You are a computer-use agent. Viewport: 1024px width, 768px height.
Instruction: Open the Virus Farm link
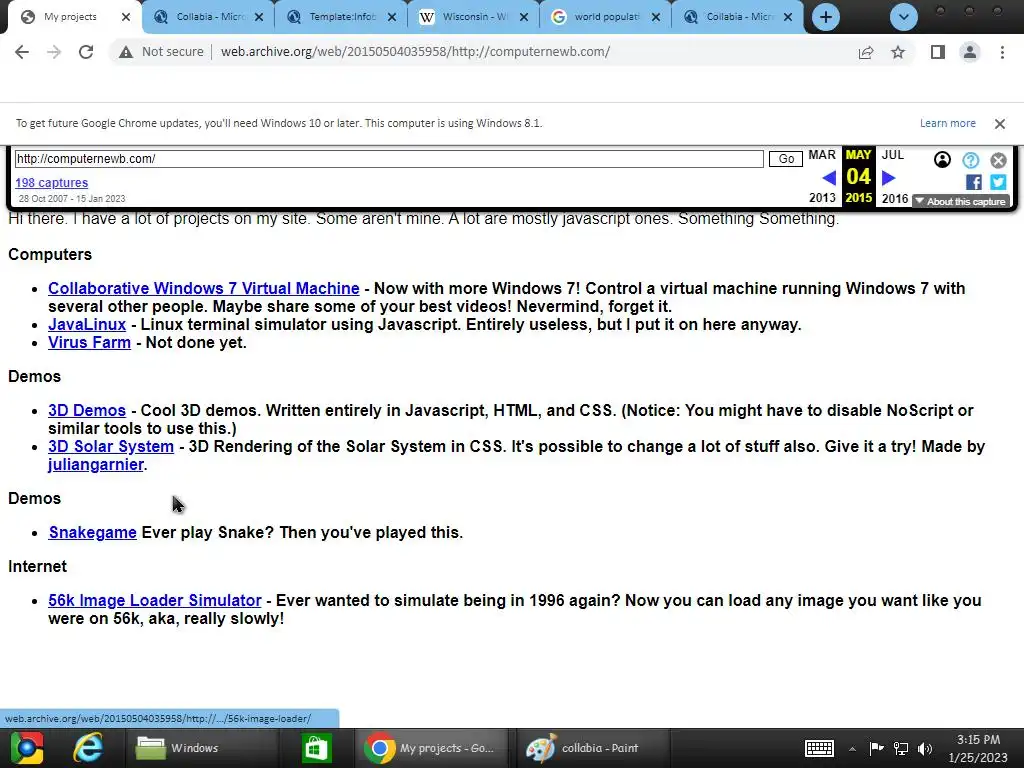[89, 342]
